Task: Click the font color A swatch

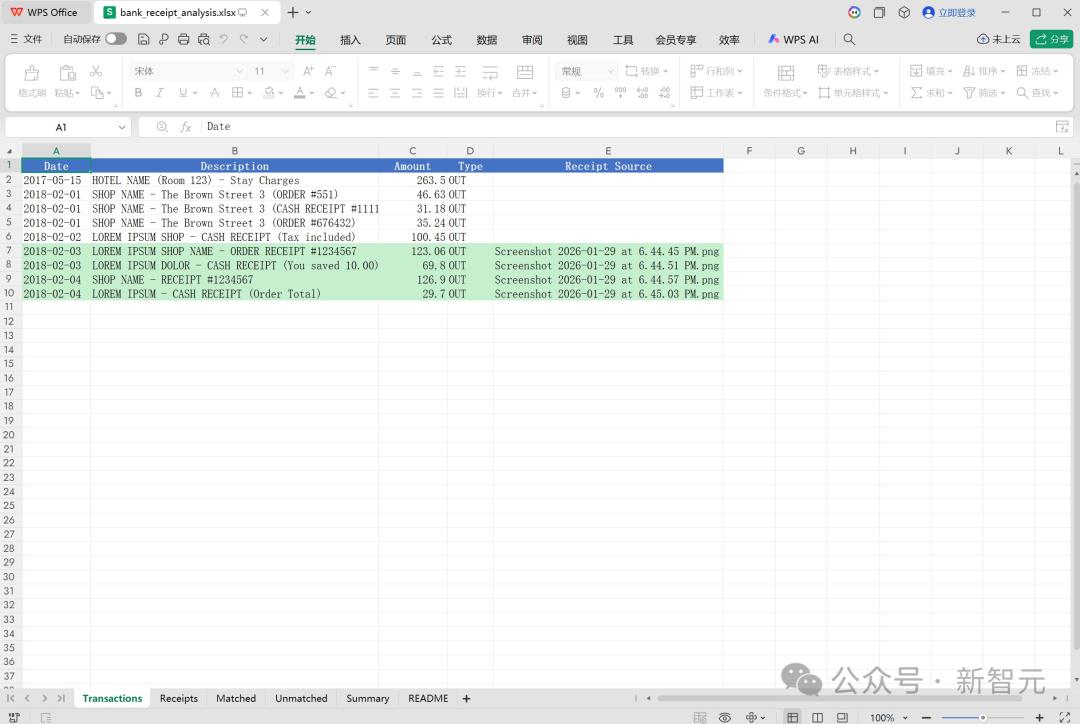Action: [300, 92]
